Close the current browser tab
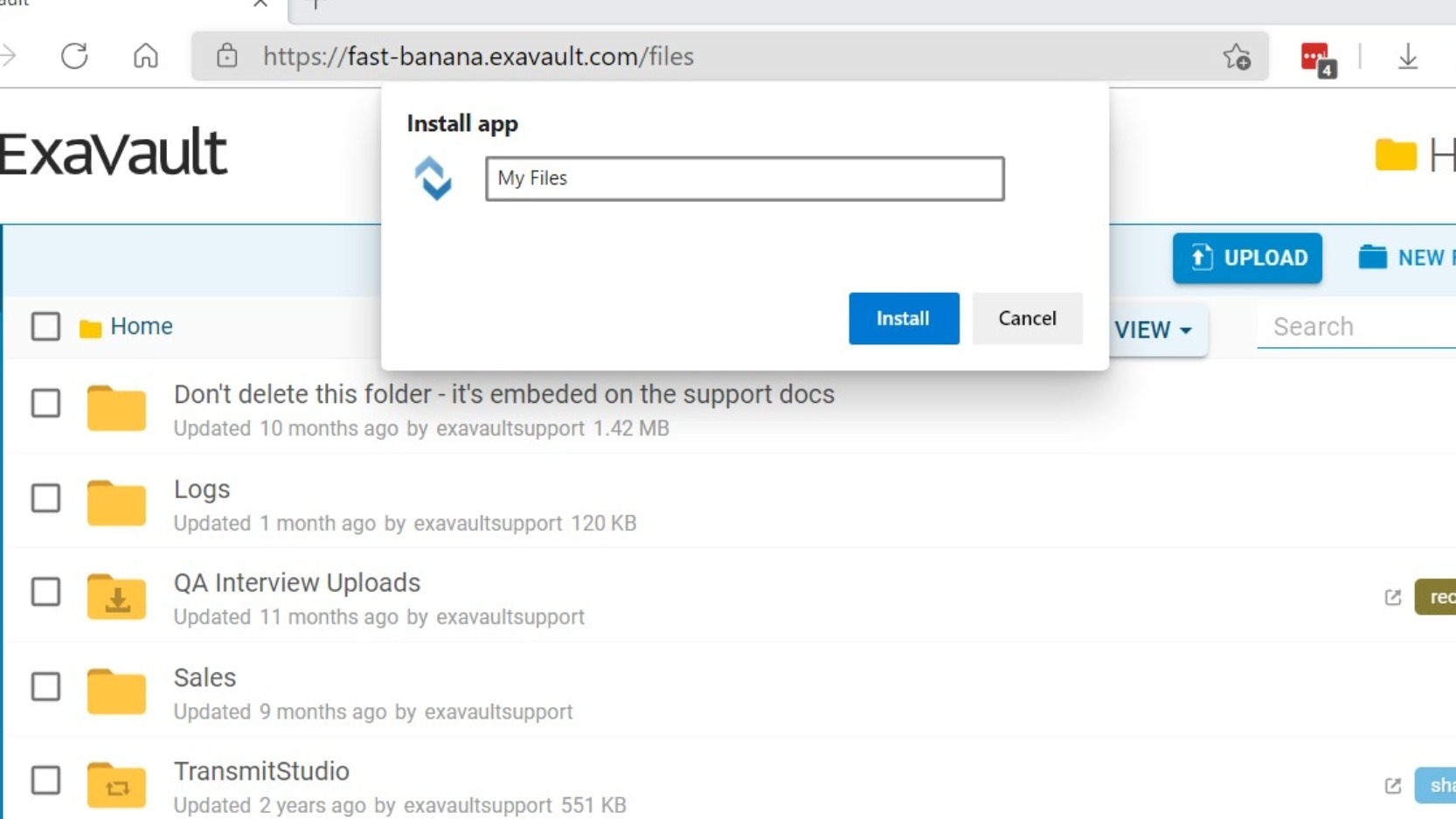Viewport: 1456px width, 819px height. pos(260,4)
